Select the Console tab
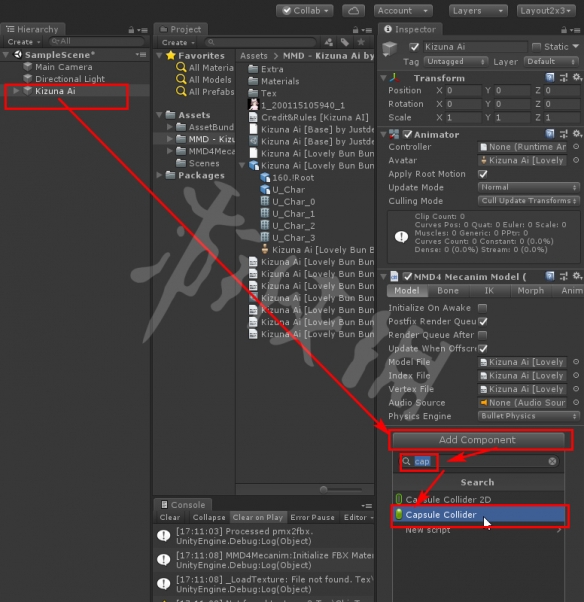Viewport: 584px width, 602px height. [183, 504]
